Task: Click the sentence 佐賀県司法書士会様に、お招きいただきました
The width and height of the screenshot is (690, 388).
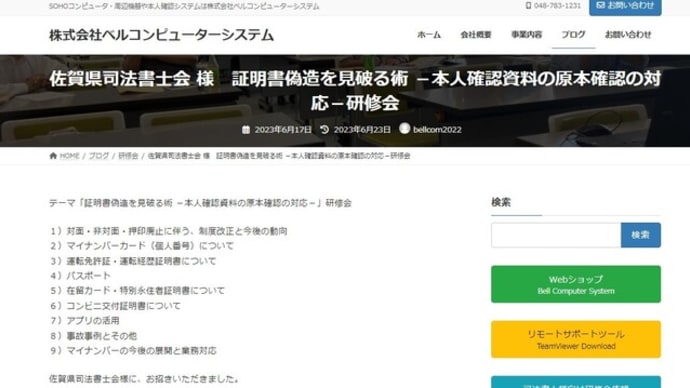Action: click(144, 379)
